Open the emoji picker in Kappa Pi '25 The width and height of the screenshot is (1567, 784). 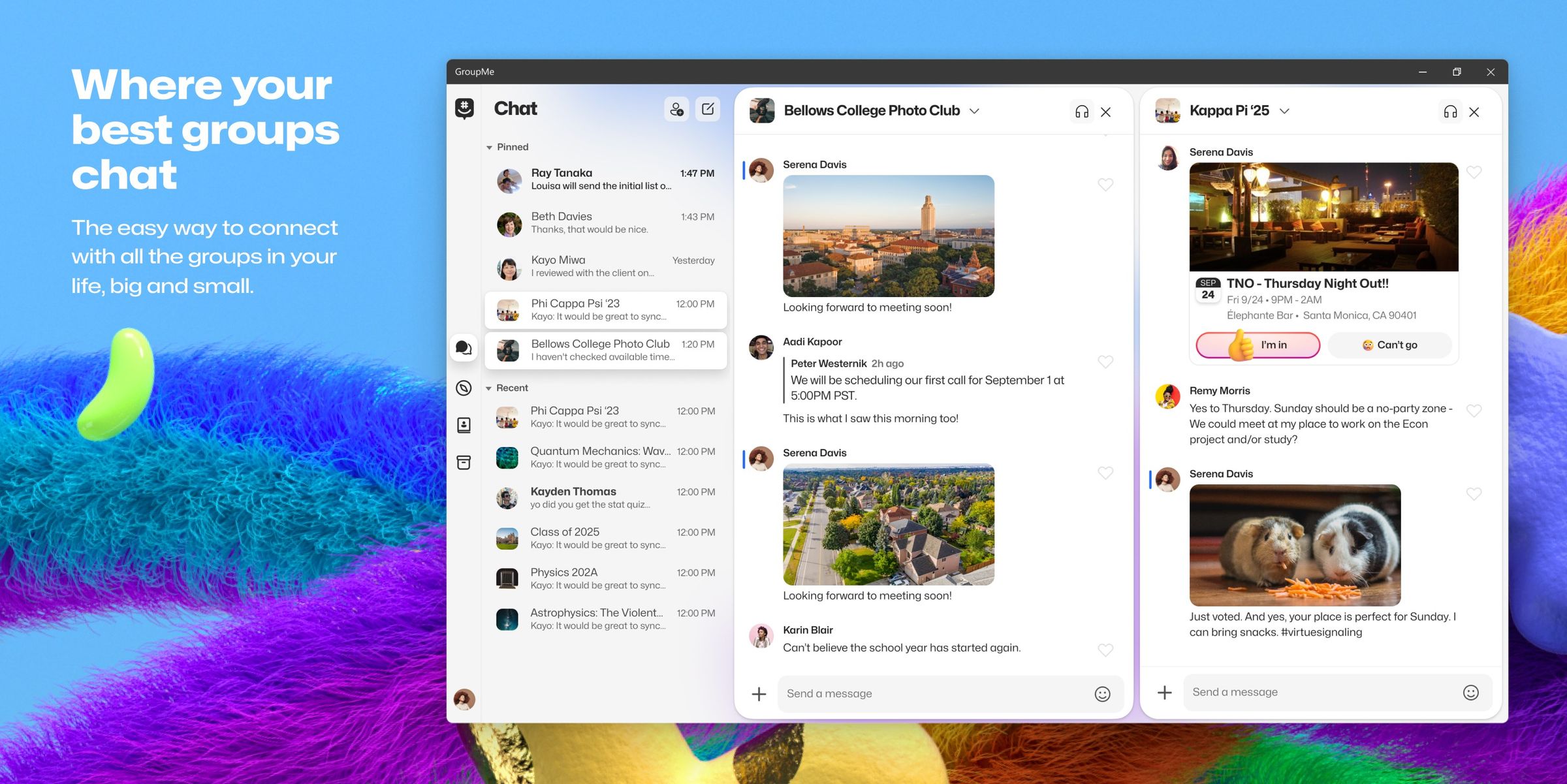(x=1470, y=692)
